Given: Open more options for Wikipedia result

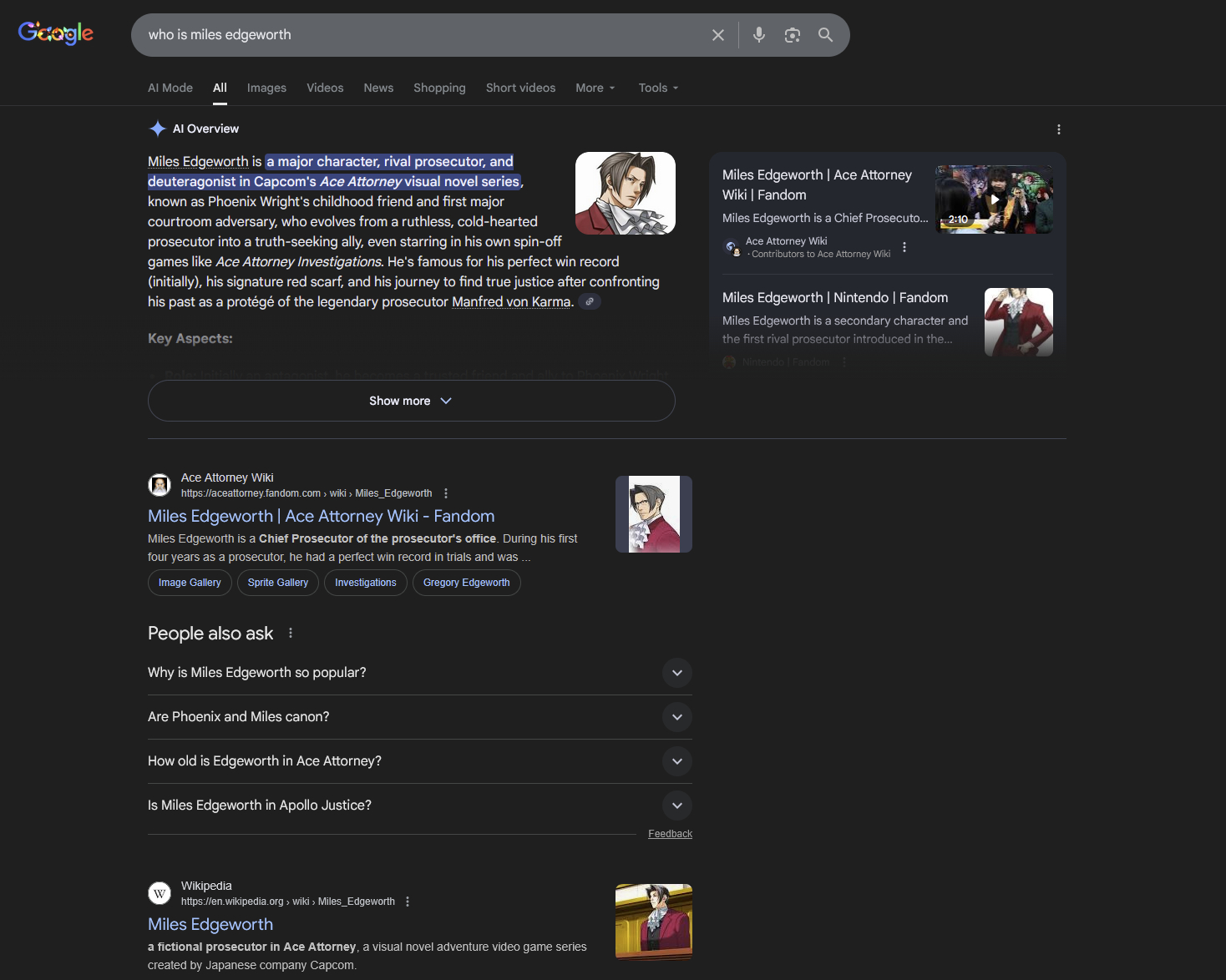Looking at the screenshot, I should pyautogui.click(x=408, y=902).
